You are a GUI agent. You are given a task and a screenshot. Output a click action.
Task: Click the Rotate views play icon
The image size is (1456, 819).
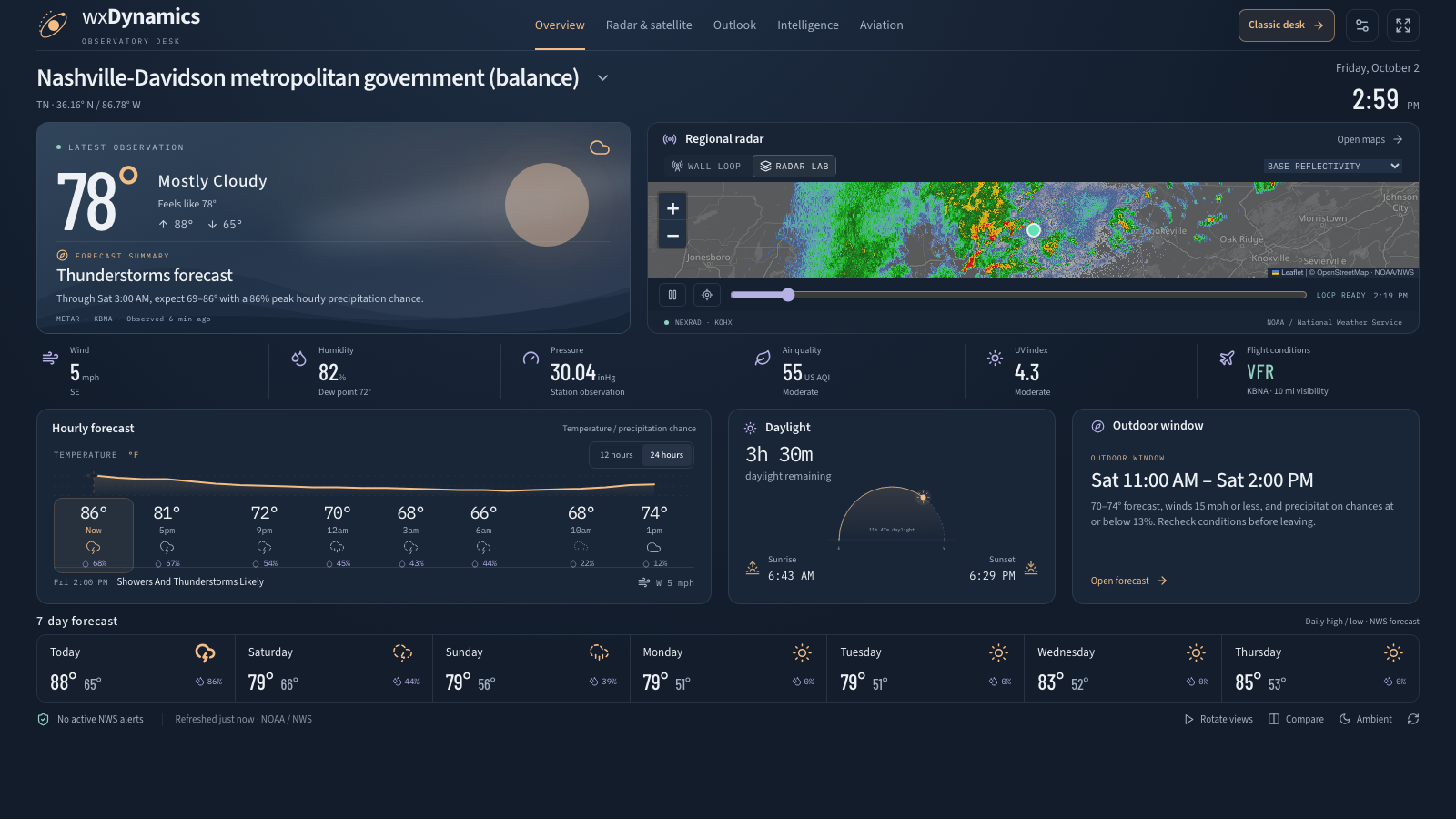point(1188,719)
